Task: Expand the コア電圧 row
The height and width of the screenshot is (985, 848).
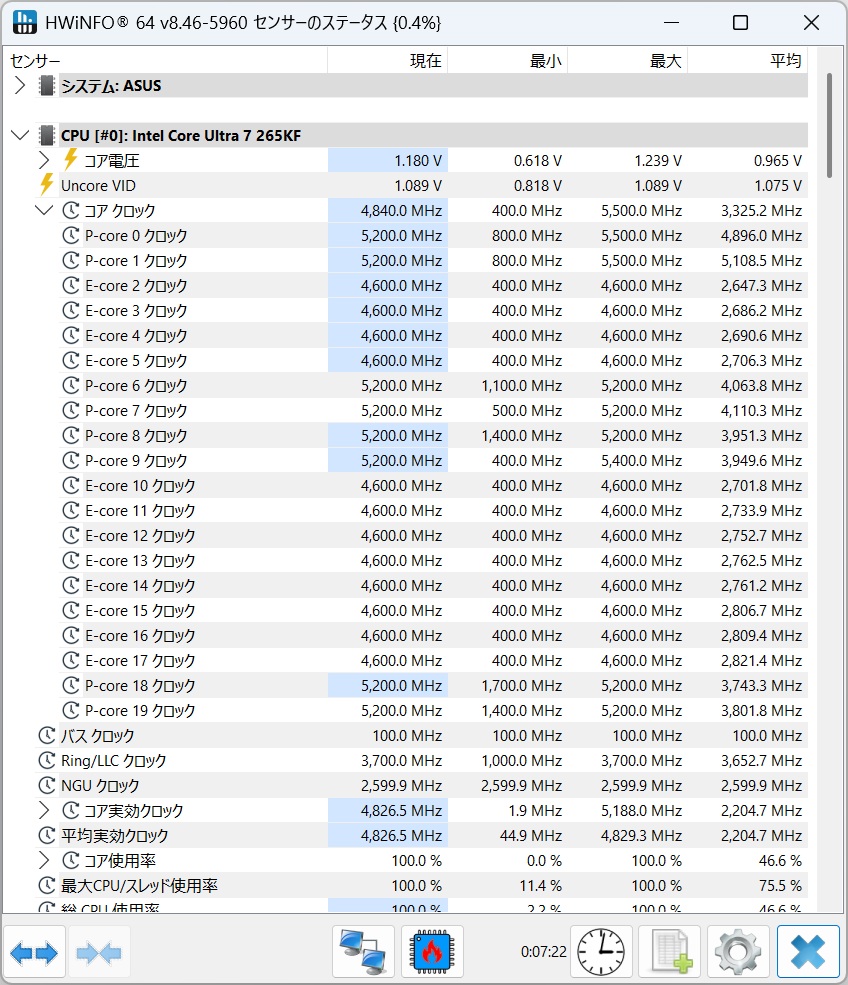Action: coord(43,160)
